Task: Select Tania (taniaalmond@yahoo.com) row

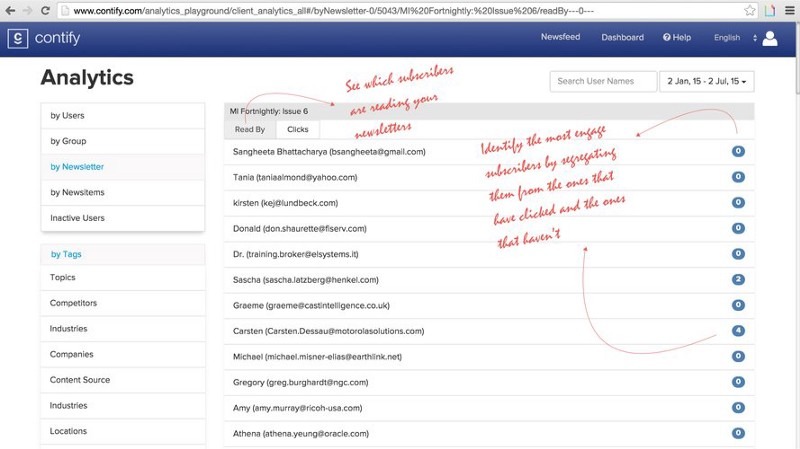Action: pos(489,177)
